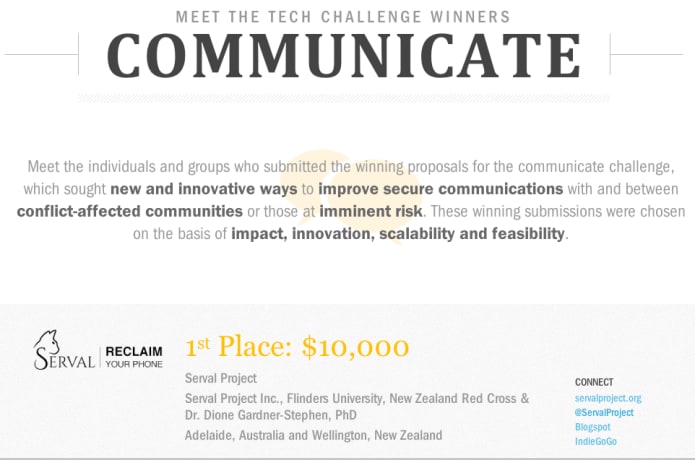Click the 'Reclaim Your Phone' tagline
695x460 pixels.
pyautogui.click(x=133, y=357)
